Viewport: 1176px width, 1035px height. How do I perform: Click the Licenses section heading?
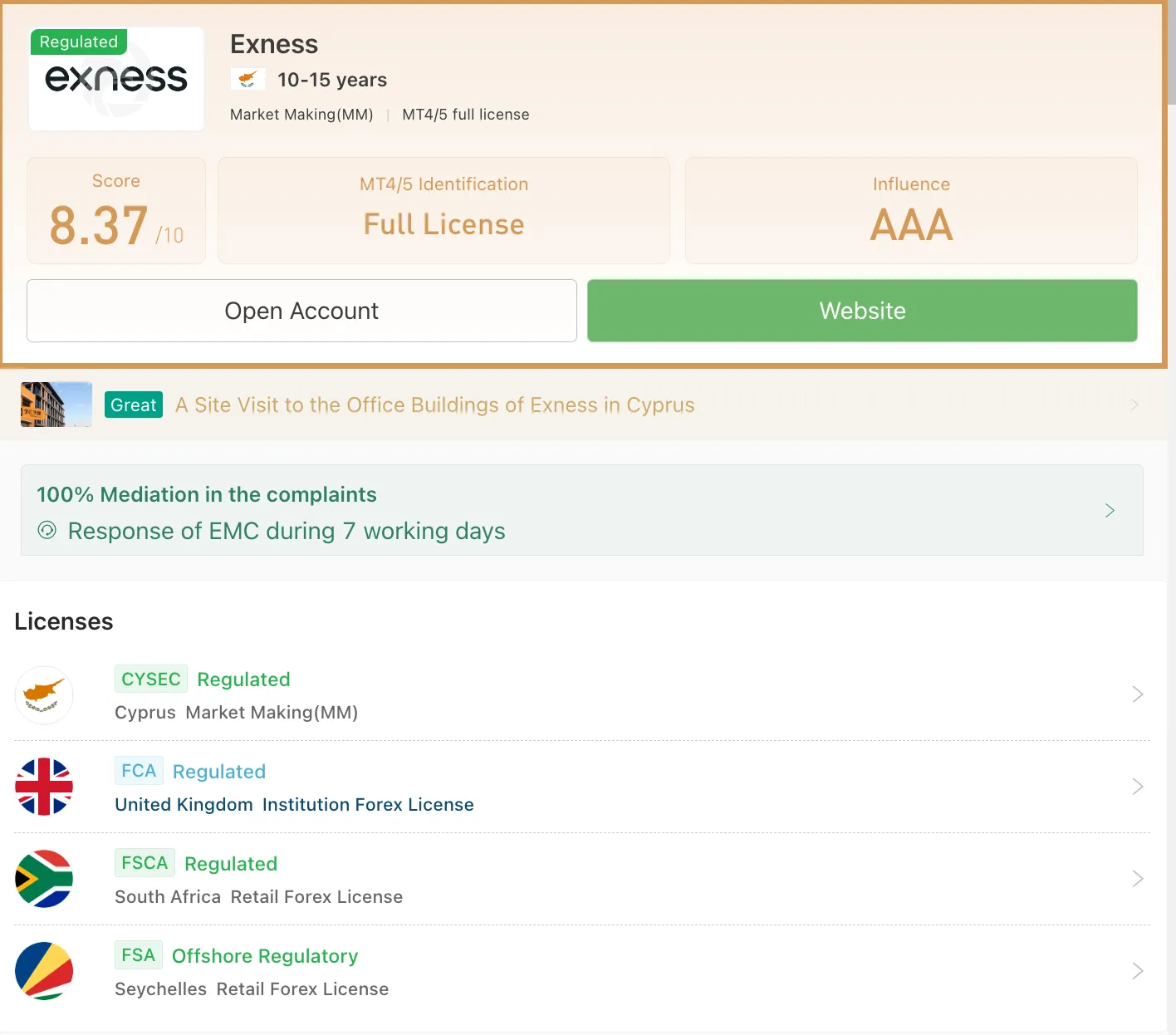click(64, 621)
